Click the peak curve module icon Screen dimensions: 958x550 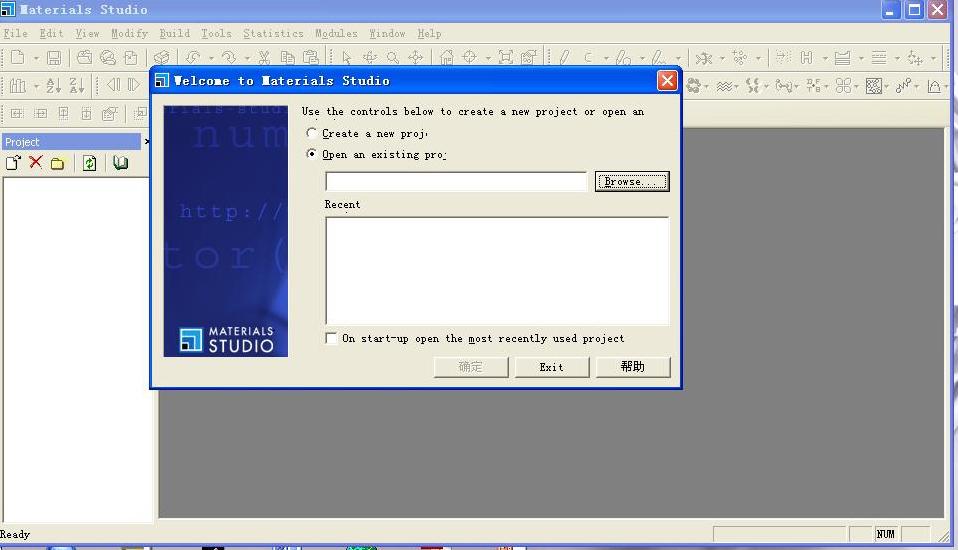(934, 86)
